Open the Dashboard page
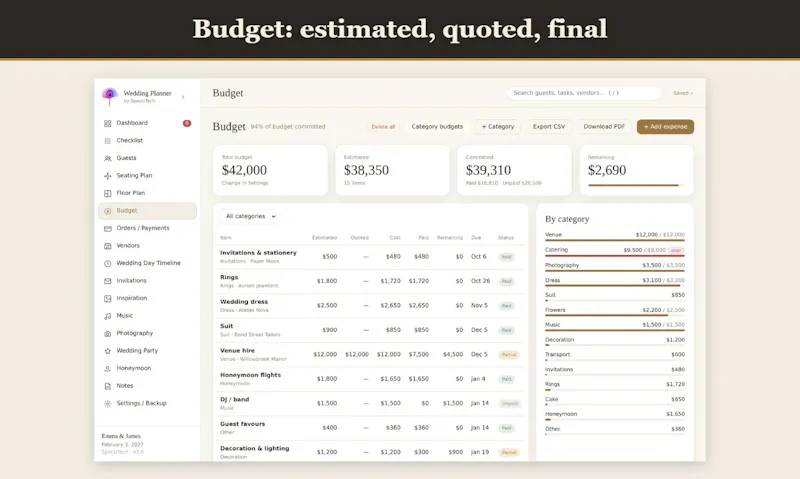800x479 pixels. pyautogui.click(x=147, y=123)
